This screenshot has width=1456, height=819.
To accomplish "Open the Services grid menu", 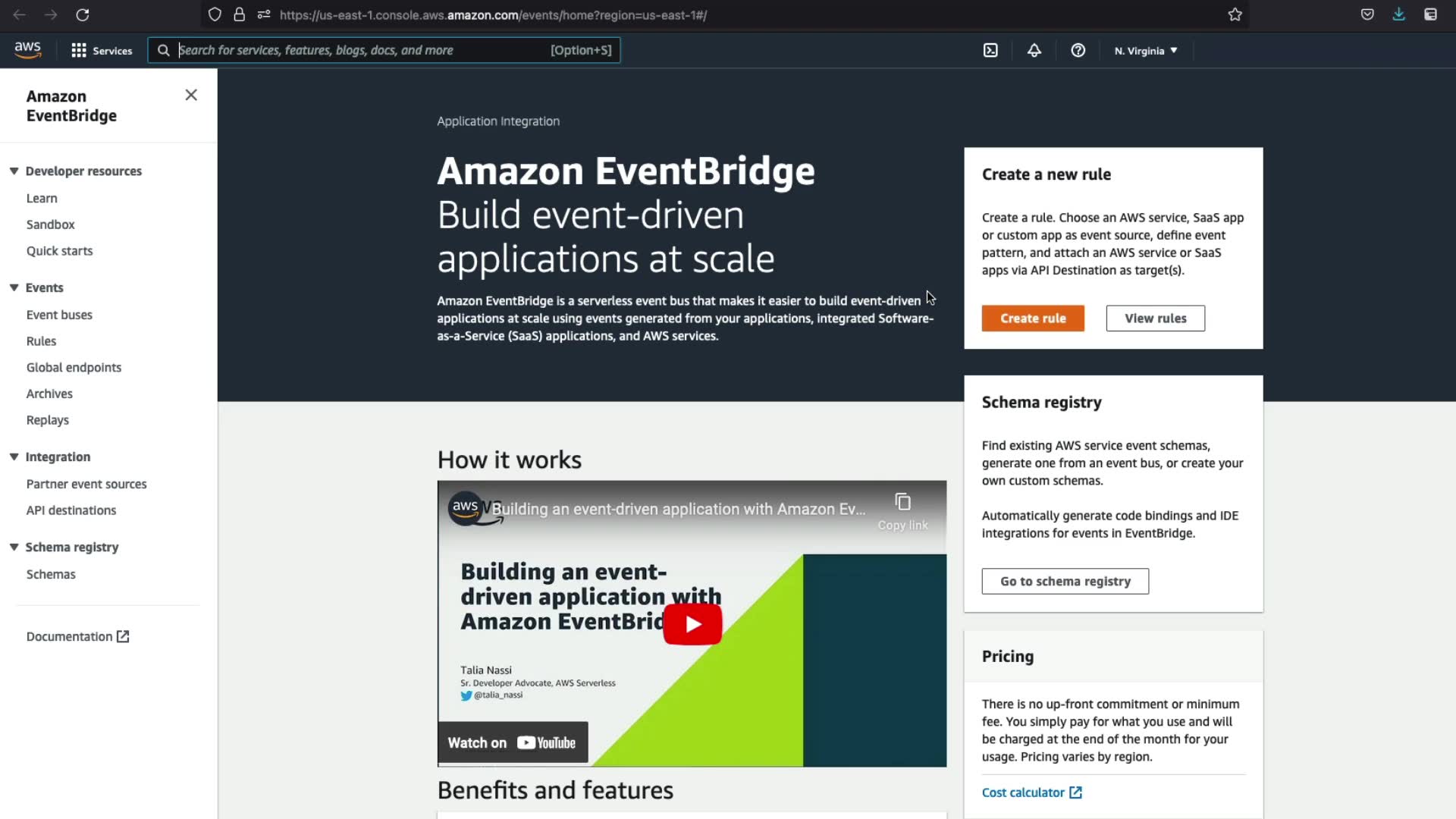I will click(x=102, y=50).
